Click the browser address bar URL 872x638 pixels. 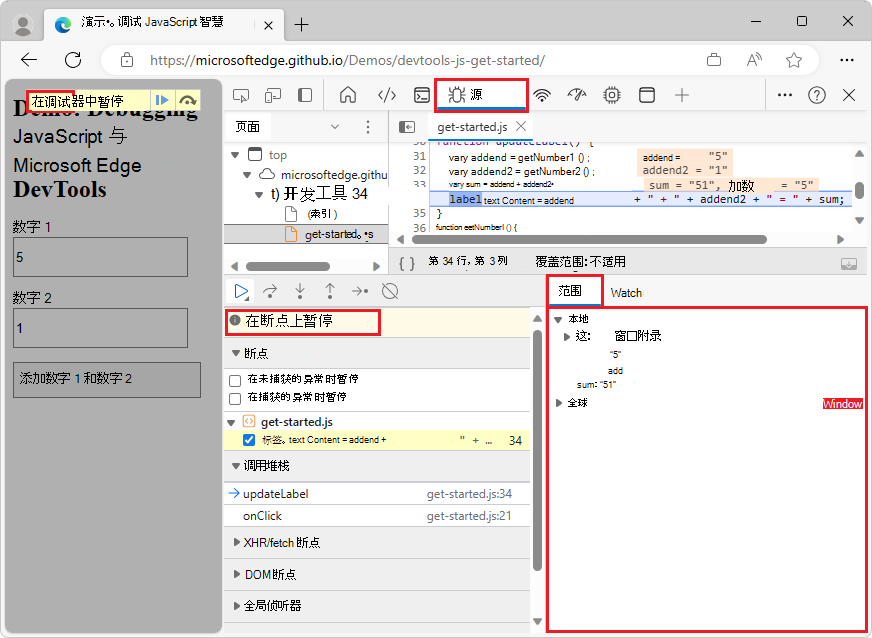(348, 60)
